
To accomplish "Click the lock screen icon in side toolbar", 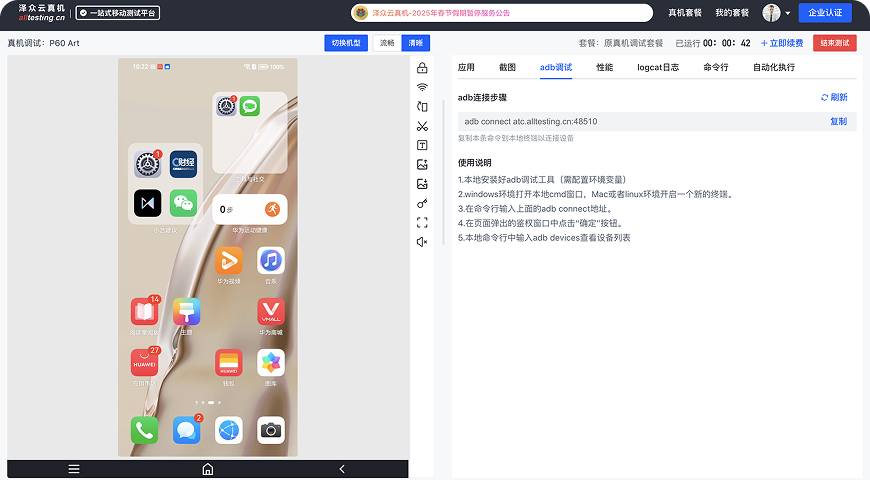I will (x=422, y=68).
